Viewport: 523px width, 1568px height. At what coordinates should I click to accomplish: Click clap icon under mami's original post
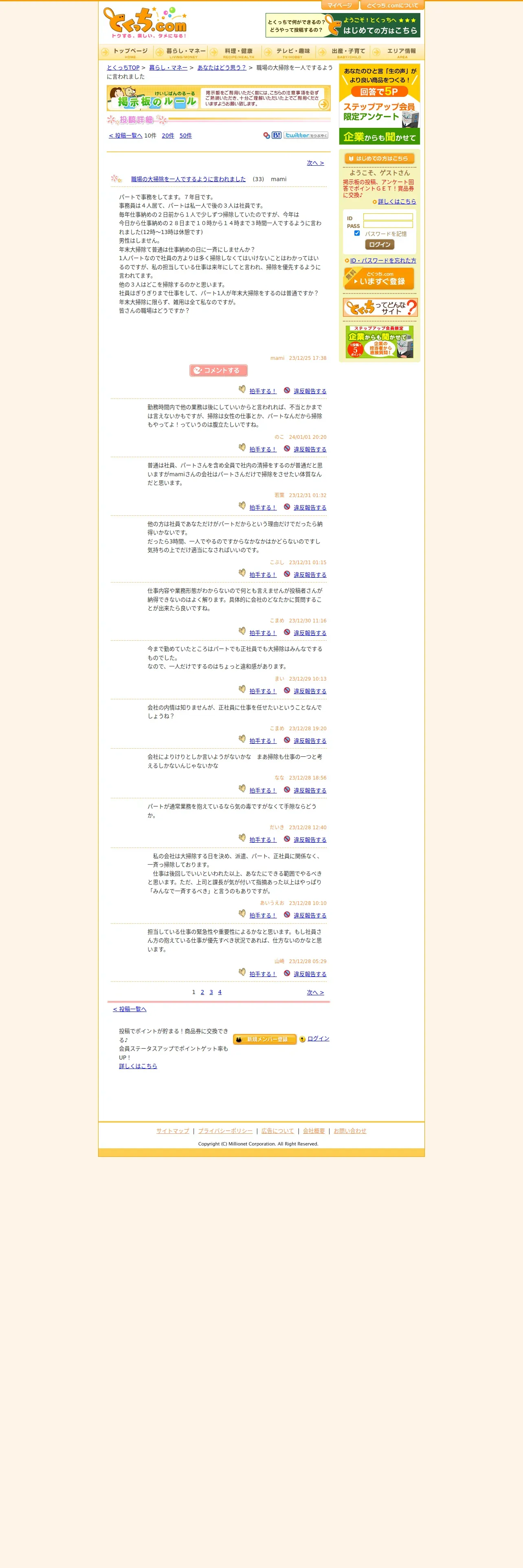coord(242,390)
